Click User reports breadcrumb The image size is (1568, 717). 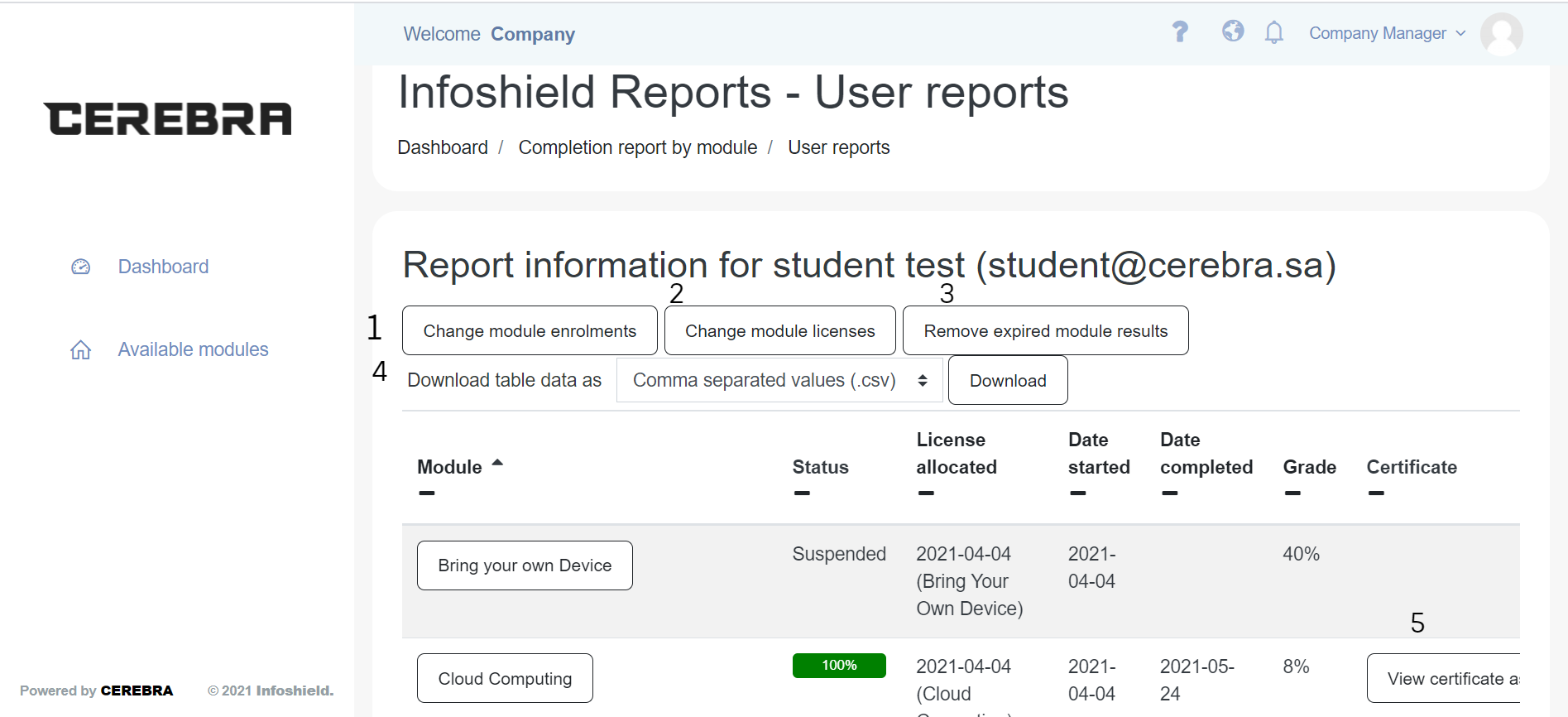838,147
